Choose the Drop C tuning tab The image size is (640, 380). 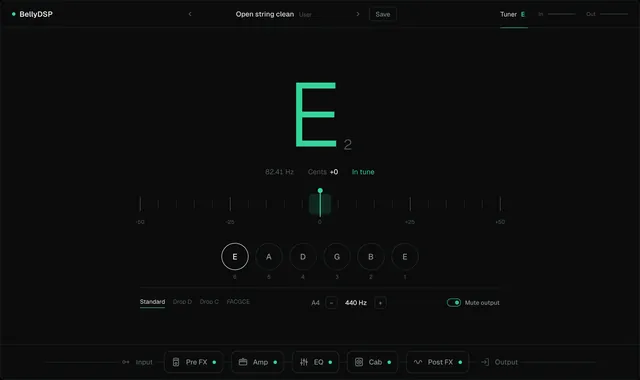209,302
